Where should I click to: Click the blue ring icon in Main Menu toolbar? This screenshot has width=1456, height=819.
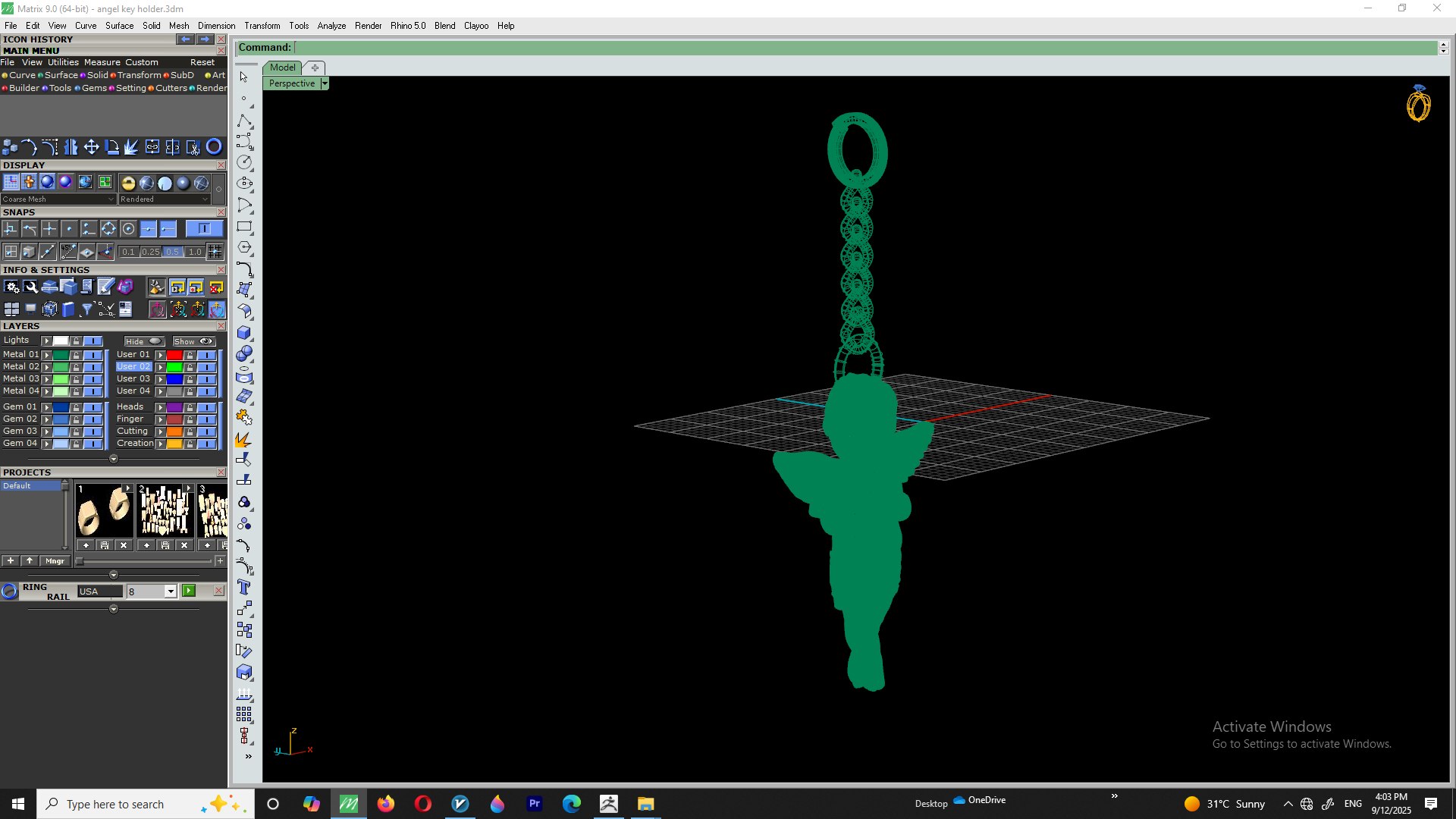pyautogui.click(x=214, y=147)
